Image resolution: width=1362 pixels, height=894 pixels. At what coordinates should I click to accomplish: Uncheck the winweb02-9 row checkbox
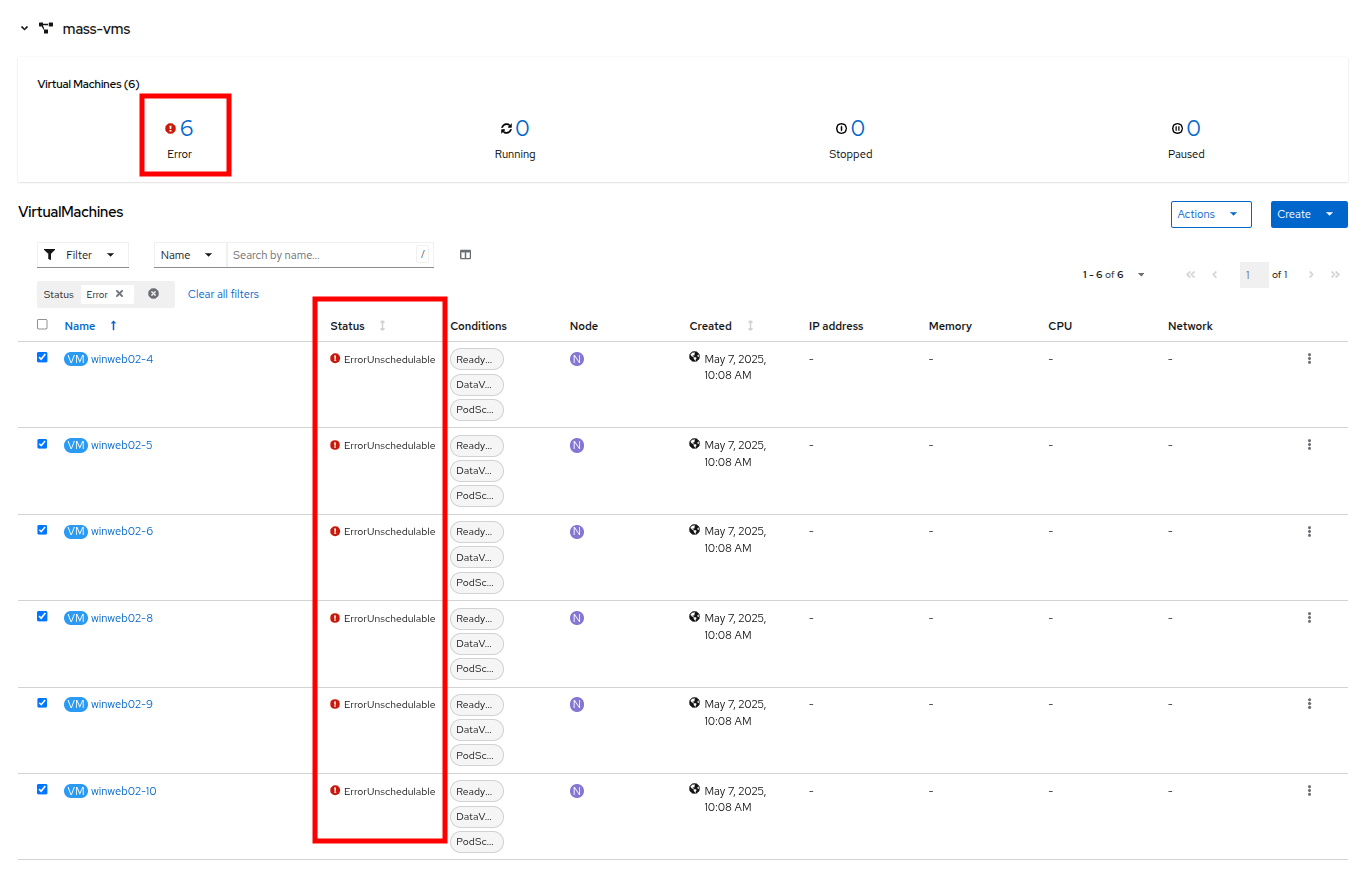pos(42,703)
